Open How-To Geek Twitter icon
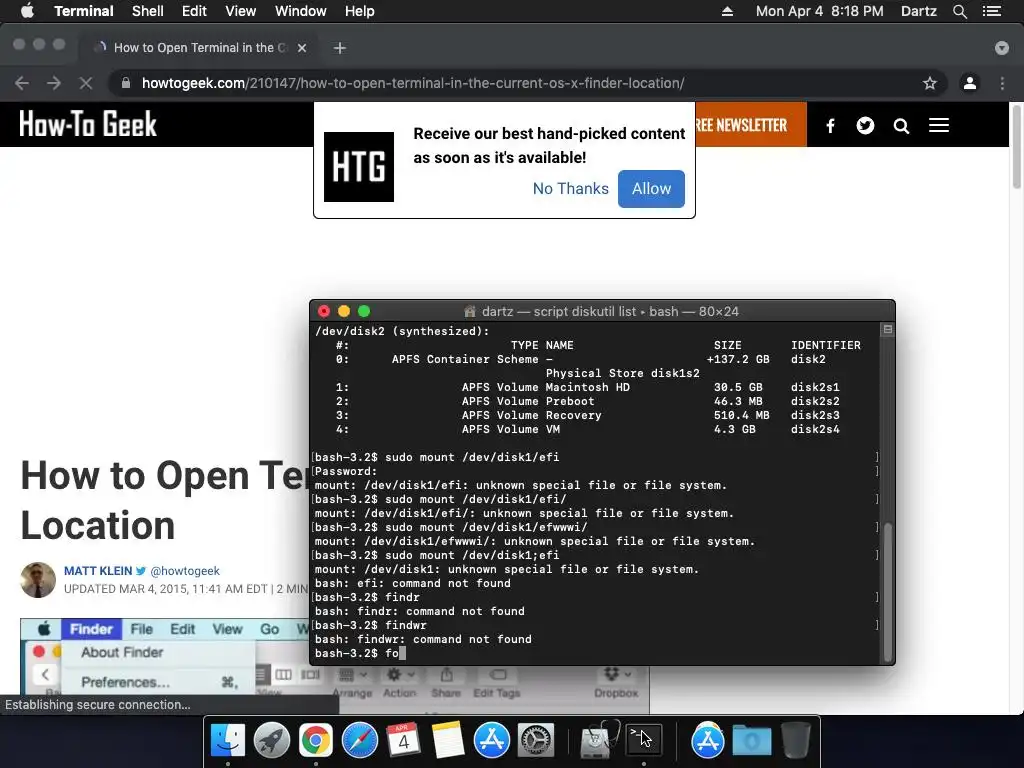This screenshot has width=1024, height=768. point(865,125)
